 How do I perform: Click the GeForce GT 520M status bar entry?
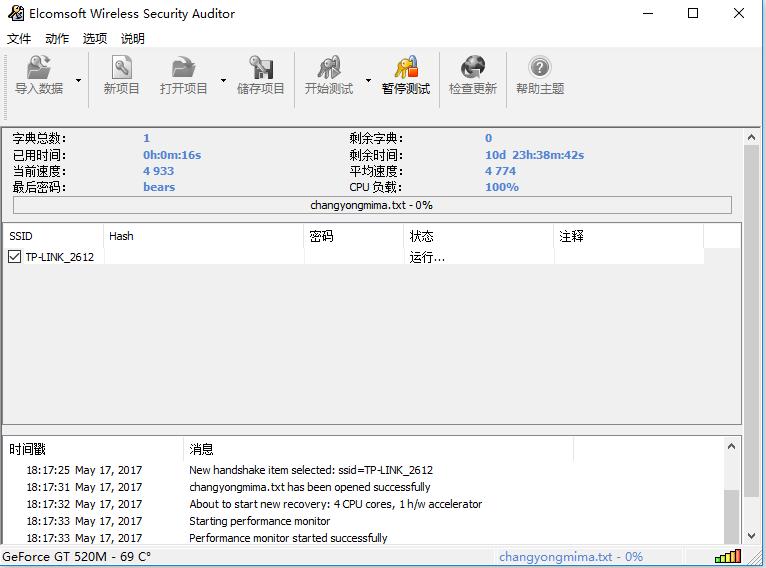tap(77, 557)
